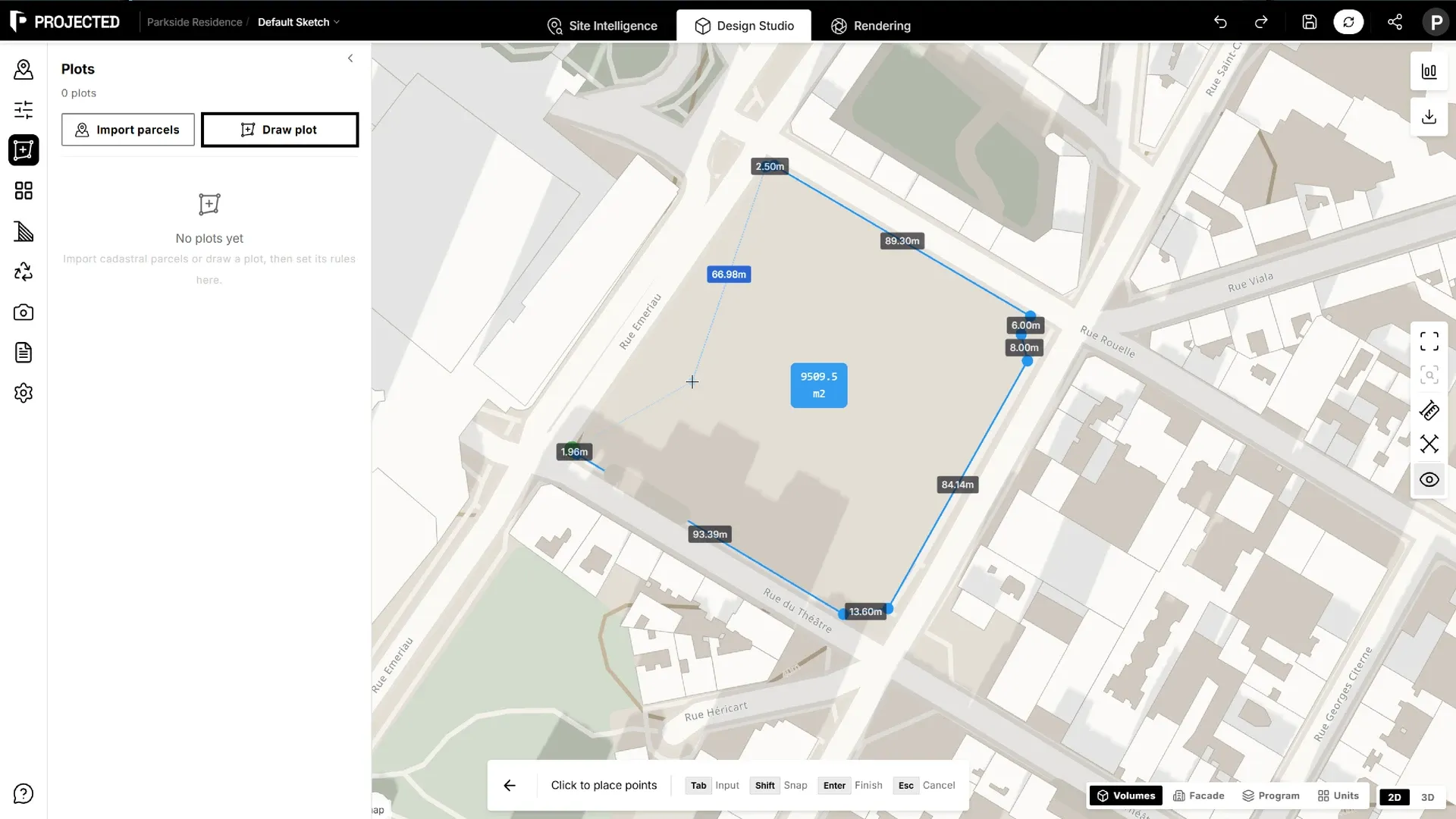This screenshot has width=1456, height=819.
Task: Open the camera sidebar icon
Action: 24,312
